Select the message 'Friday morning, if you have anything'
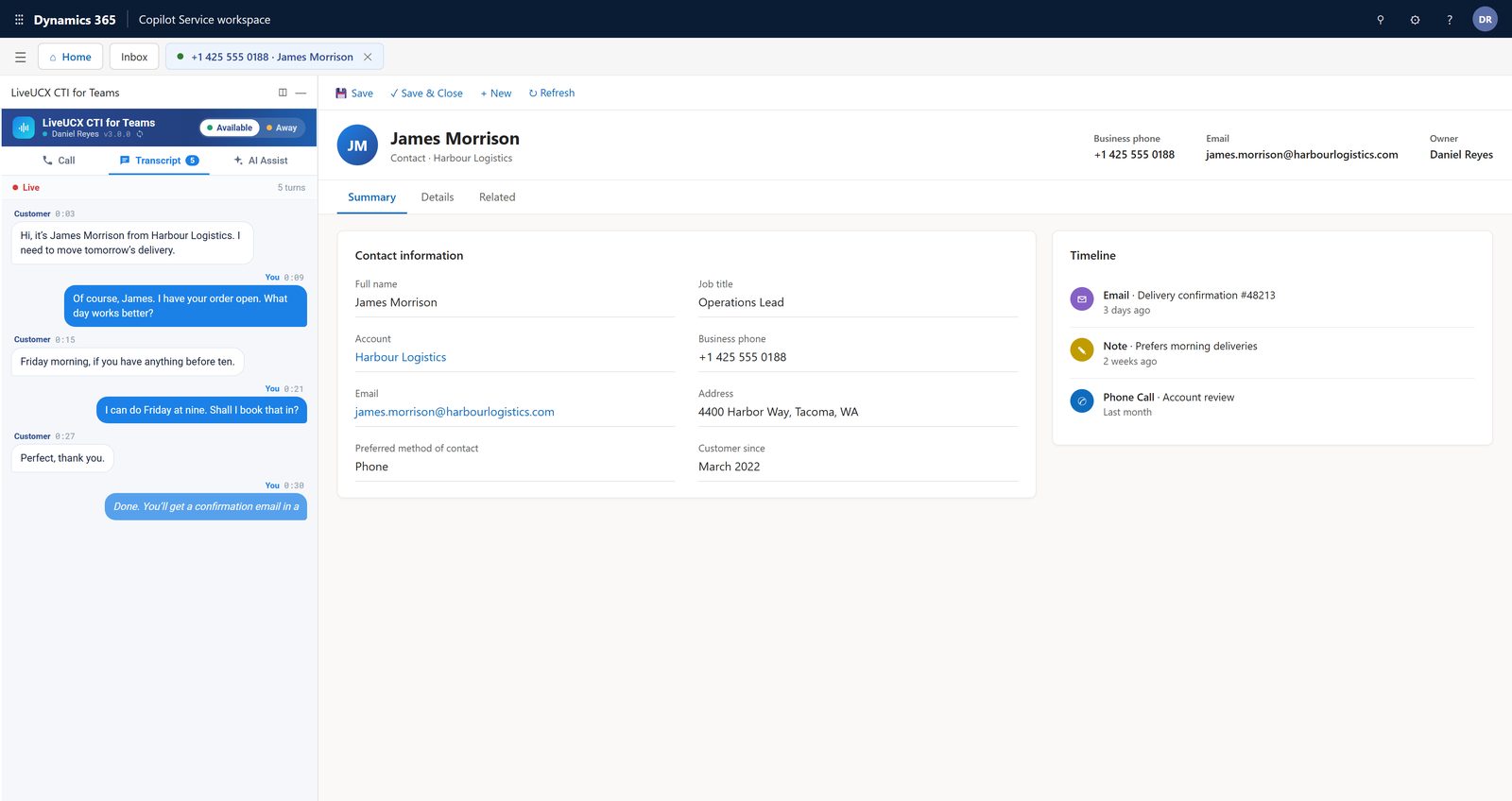This screenshot has height=801, width=1512. coord(128,362)
